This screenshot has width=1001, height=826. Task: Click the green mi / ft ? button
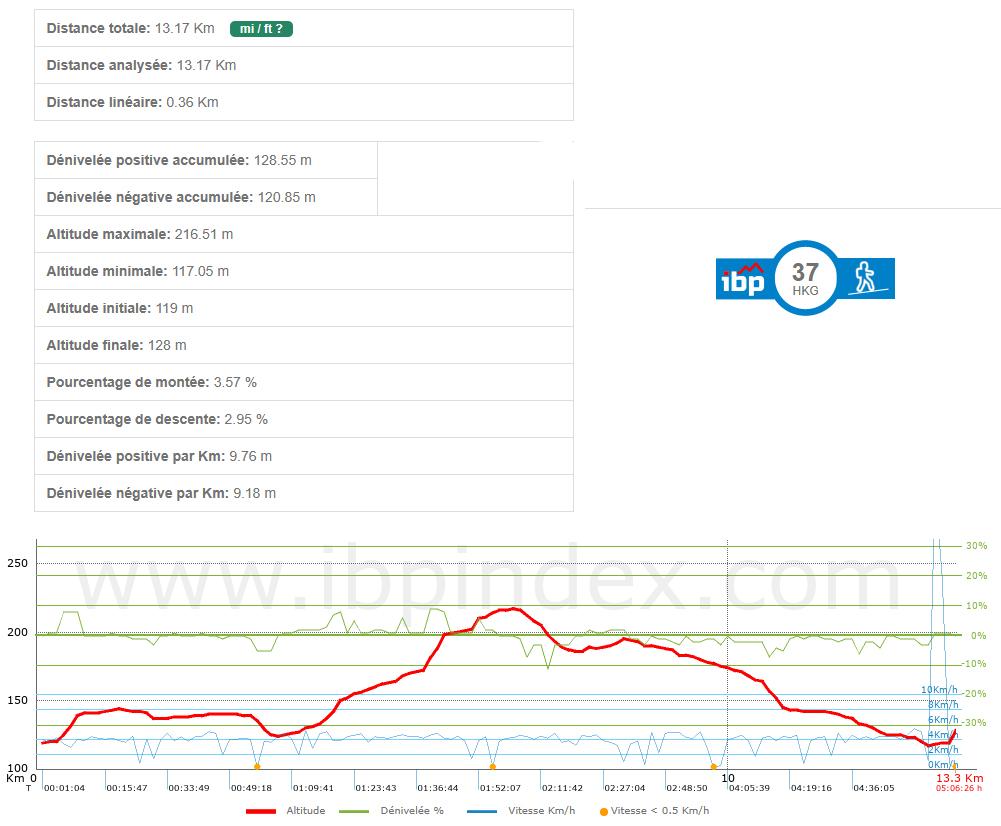[x=261, y=29]
